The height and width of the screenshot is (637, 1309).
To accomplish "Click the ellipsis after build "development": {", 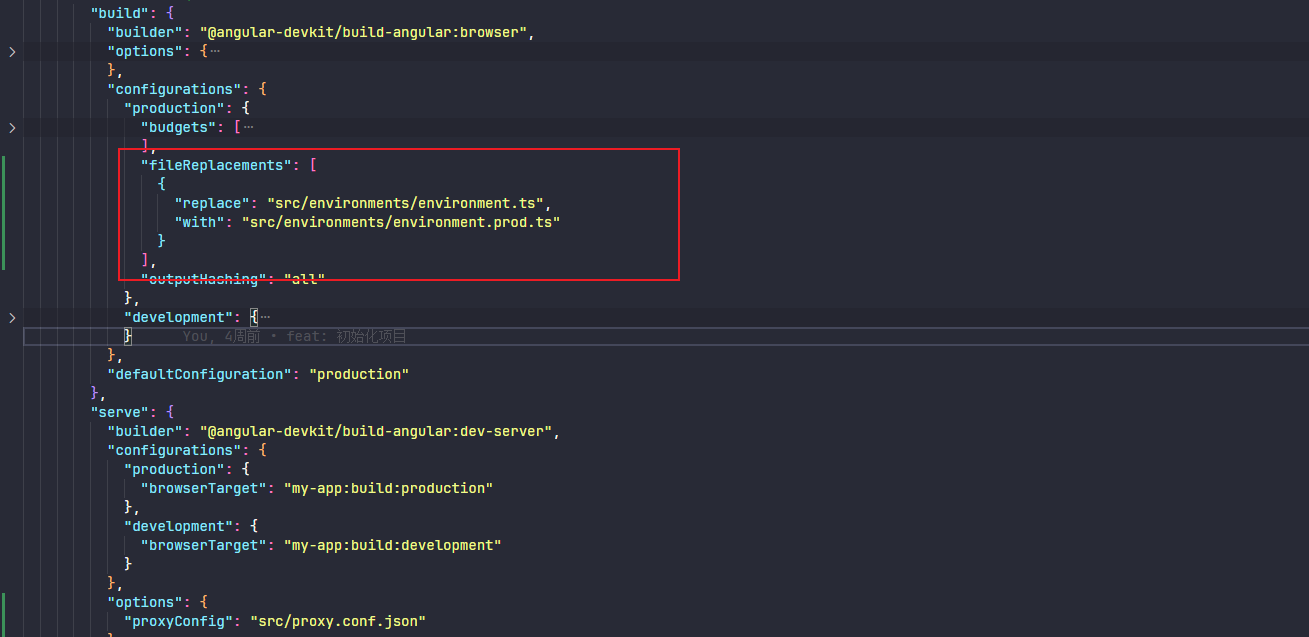I will click(265, 317).
